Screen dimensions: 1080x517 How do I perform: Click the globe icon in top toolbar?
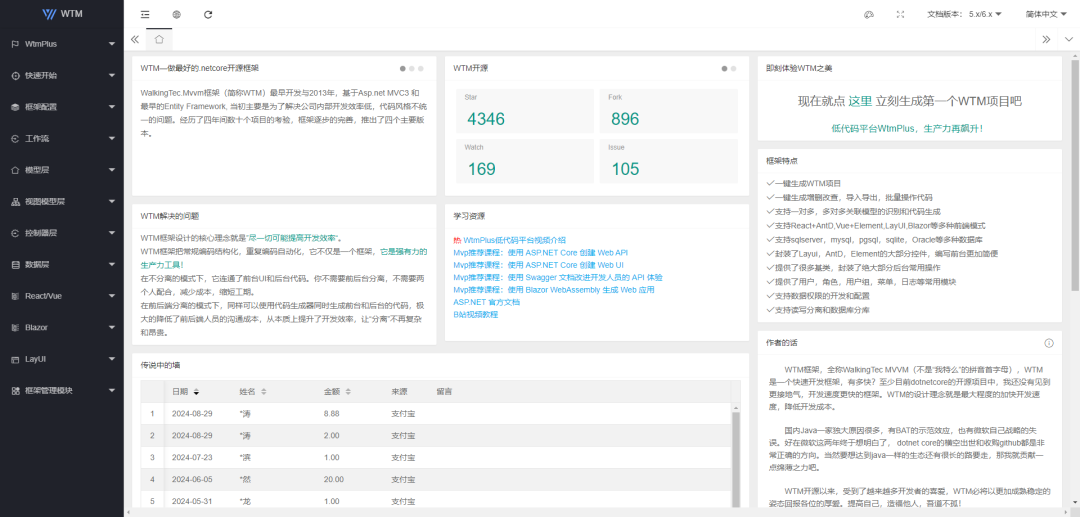[176, 14]
